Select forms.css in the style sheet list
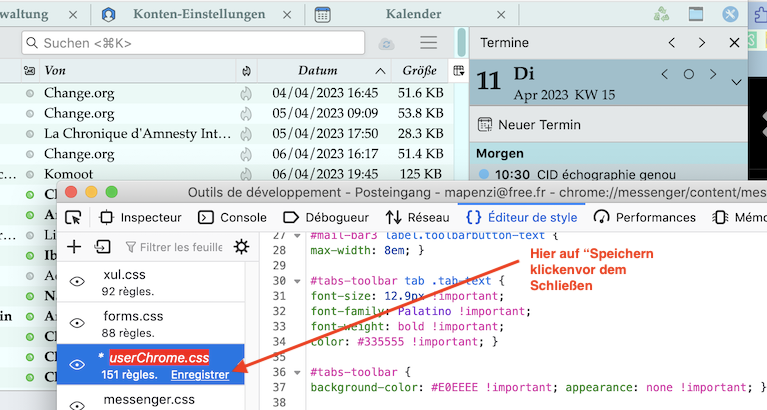The width and height of the screenshot is (767, 410). coord(151,323)
